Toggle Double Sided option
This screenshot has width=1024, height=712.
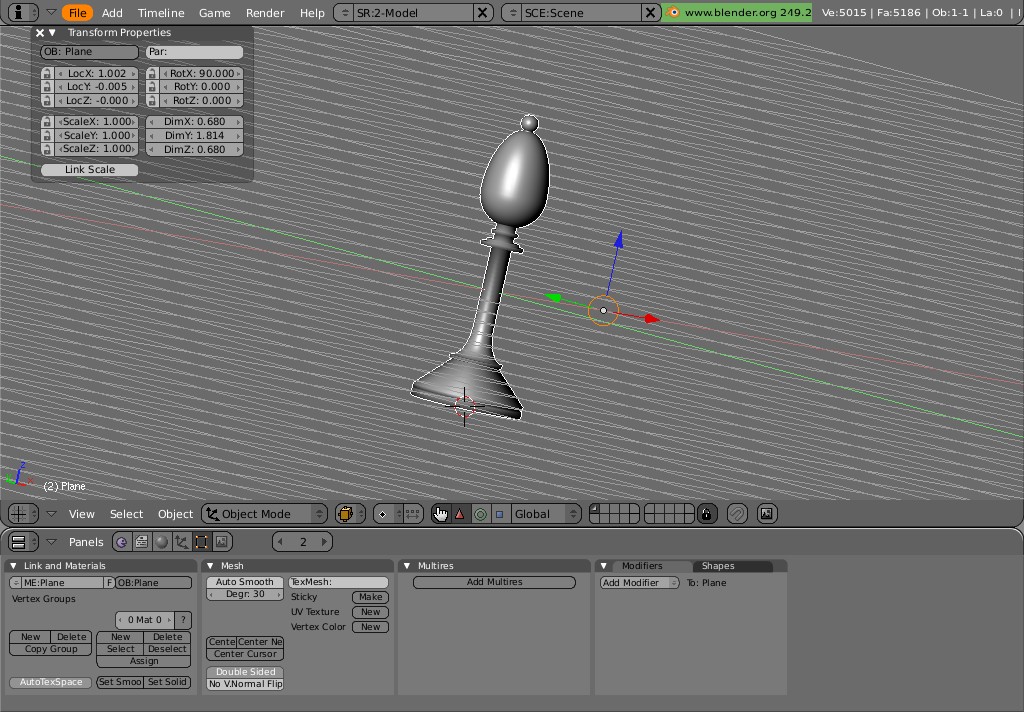coord(245,672)
